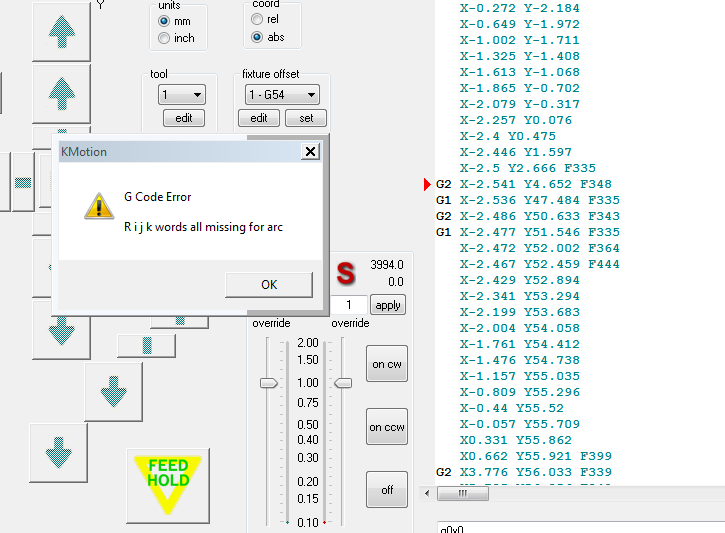Click the spindle speed input field showing 1

[349, 305]
